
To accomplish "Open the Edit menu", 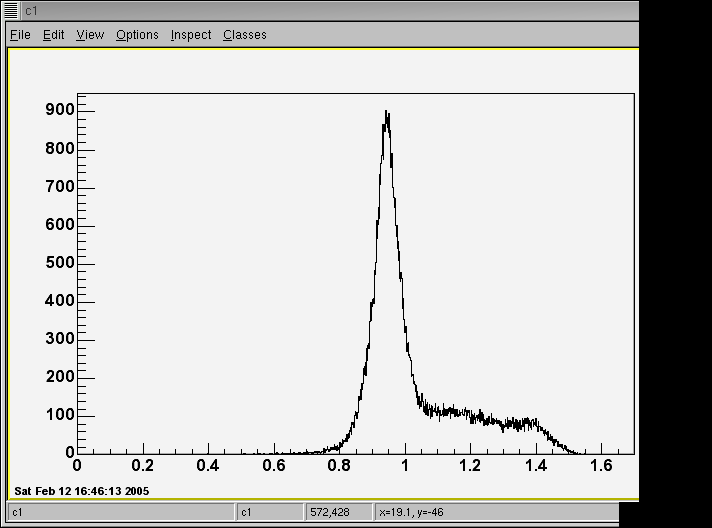I will pos(54,35).
